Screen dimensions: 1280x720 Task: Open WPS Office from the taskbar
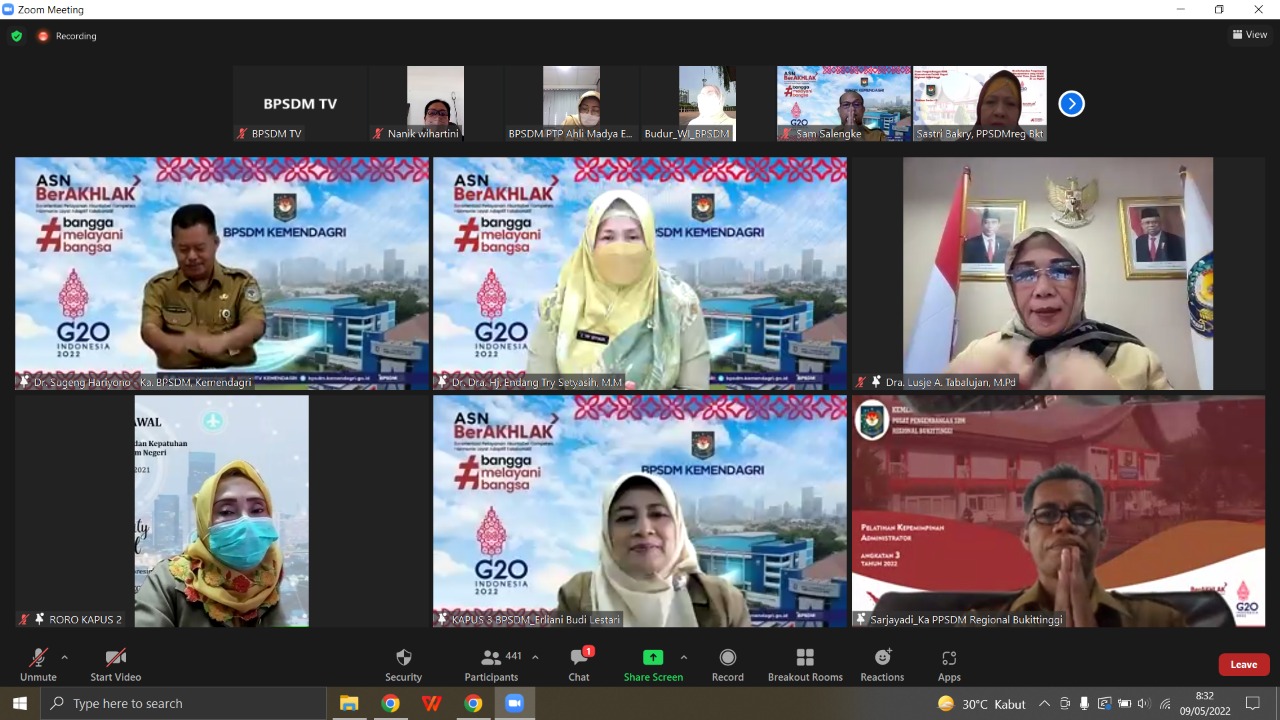(432, 703)
